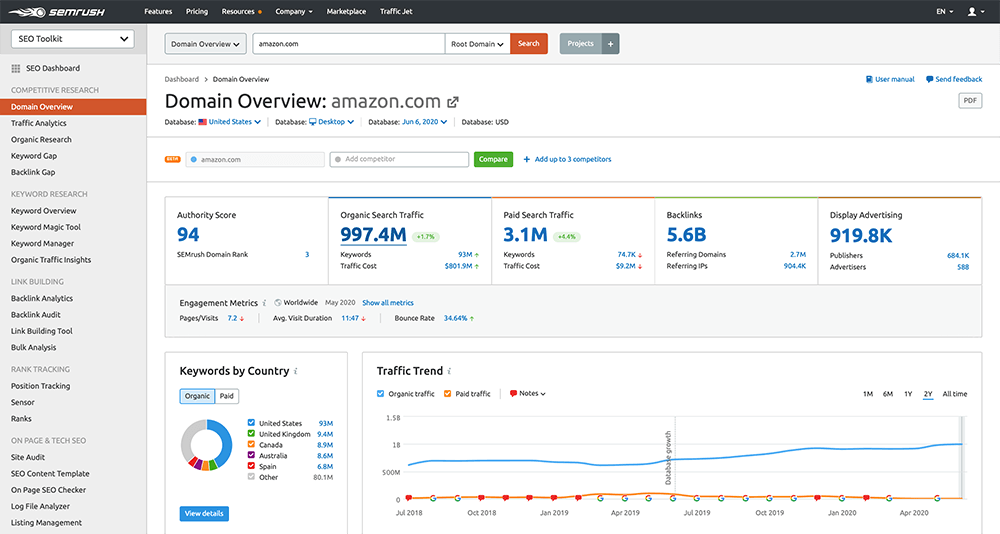Open the SEO Toolkit dropdown

[73, 39]
